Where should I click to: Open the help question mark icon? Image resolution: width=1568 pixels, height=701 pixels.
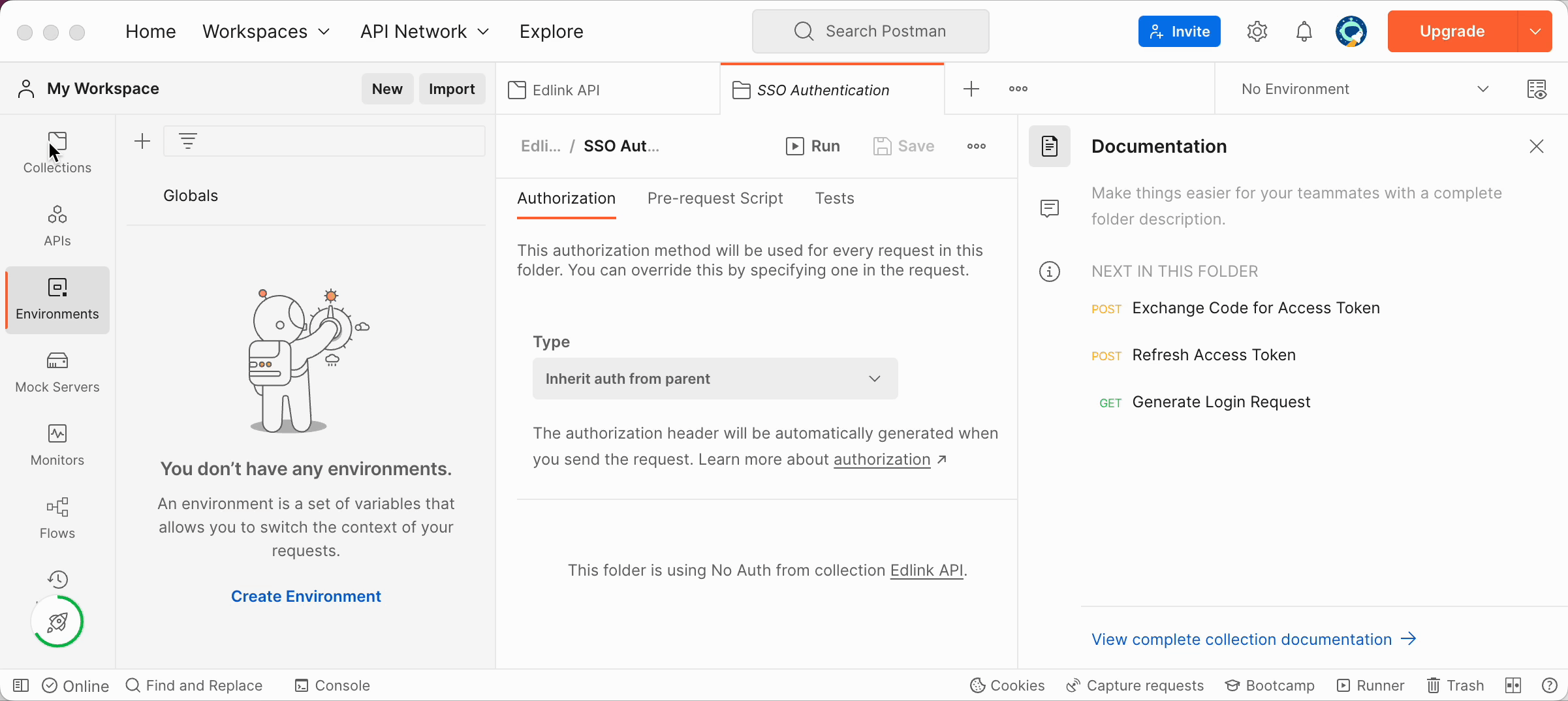[x=1549, y=685]
